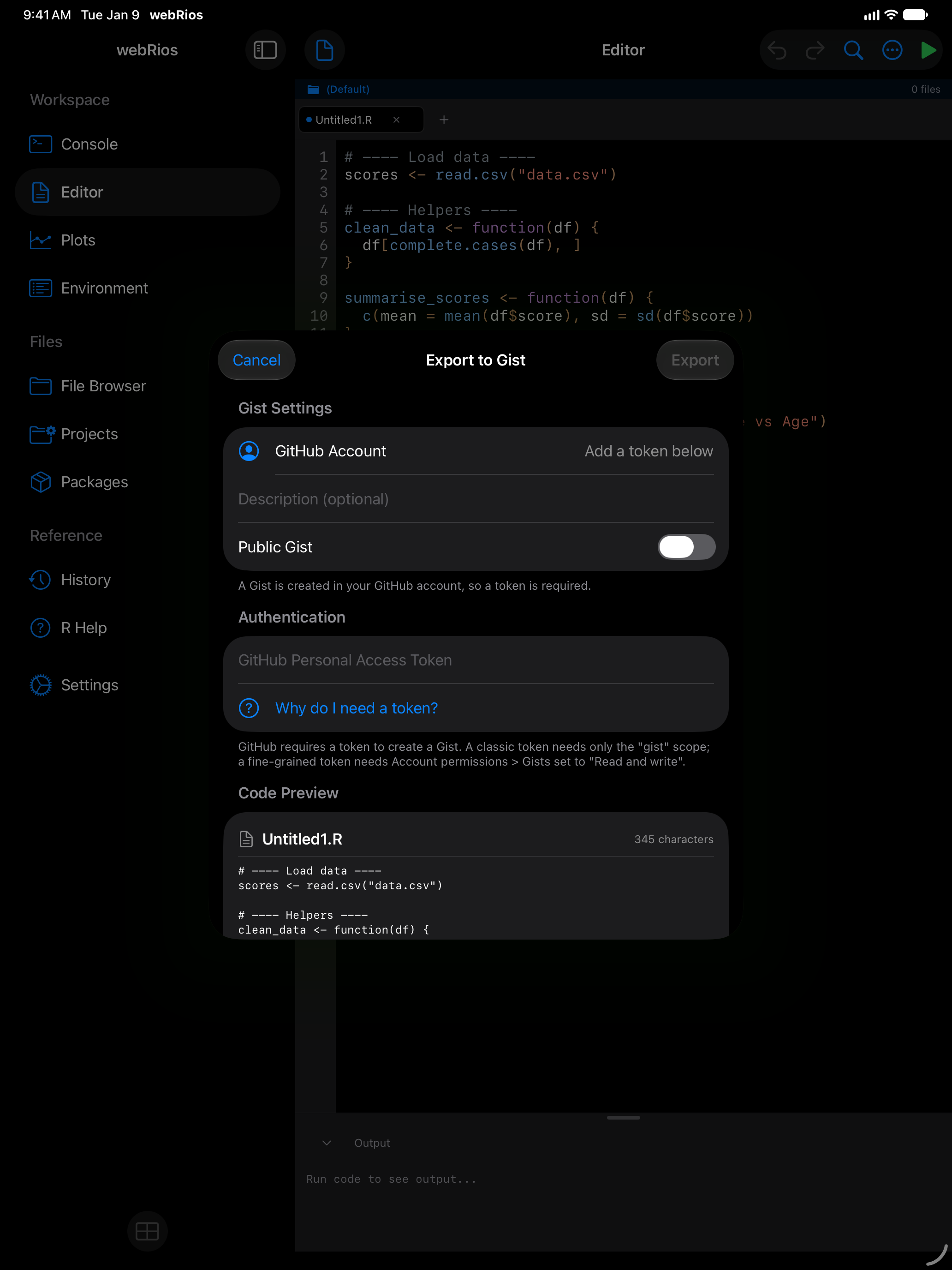Screen dimensions: 952x1270
Task: Open Packages in sidebar
Action: click(148, 482)
